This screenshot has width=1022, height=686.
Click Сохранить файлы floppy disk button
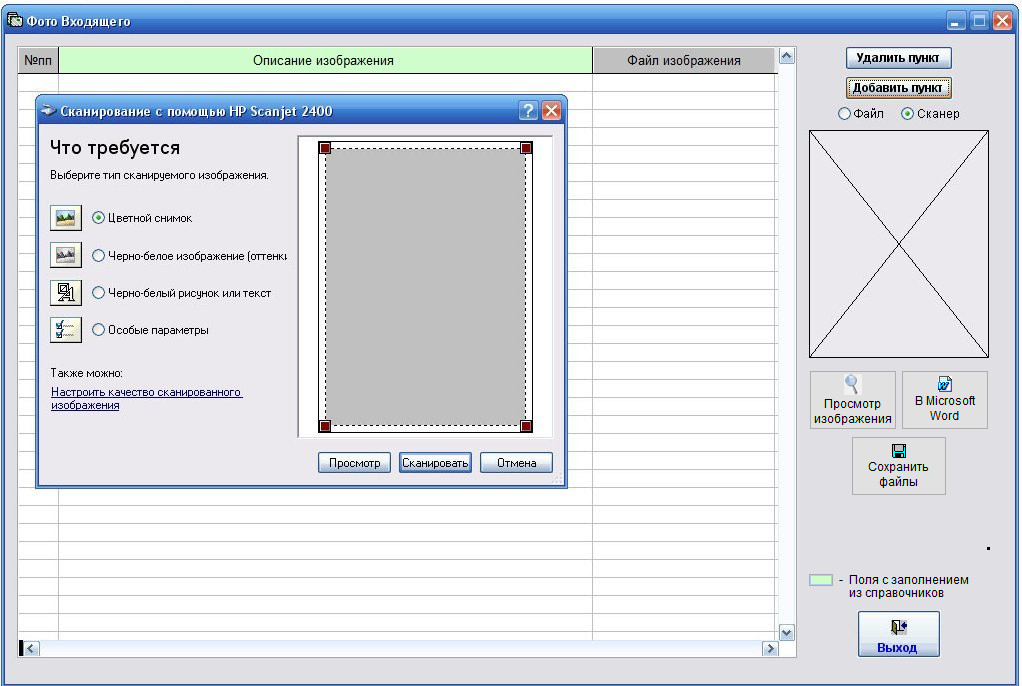point(898,466)
